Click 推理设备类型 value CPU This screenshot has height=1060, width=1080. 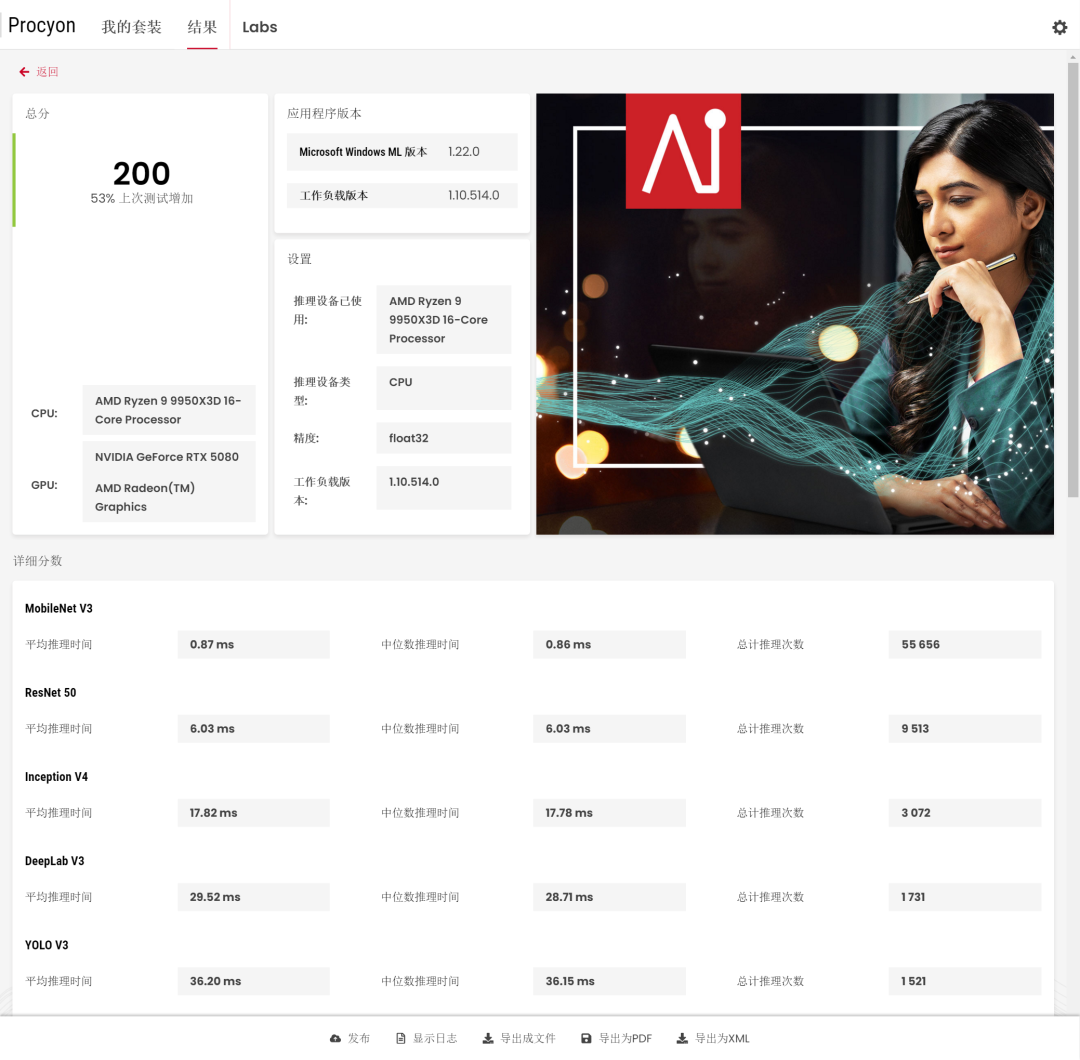(444, 388)
